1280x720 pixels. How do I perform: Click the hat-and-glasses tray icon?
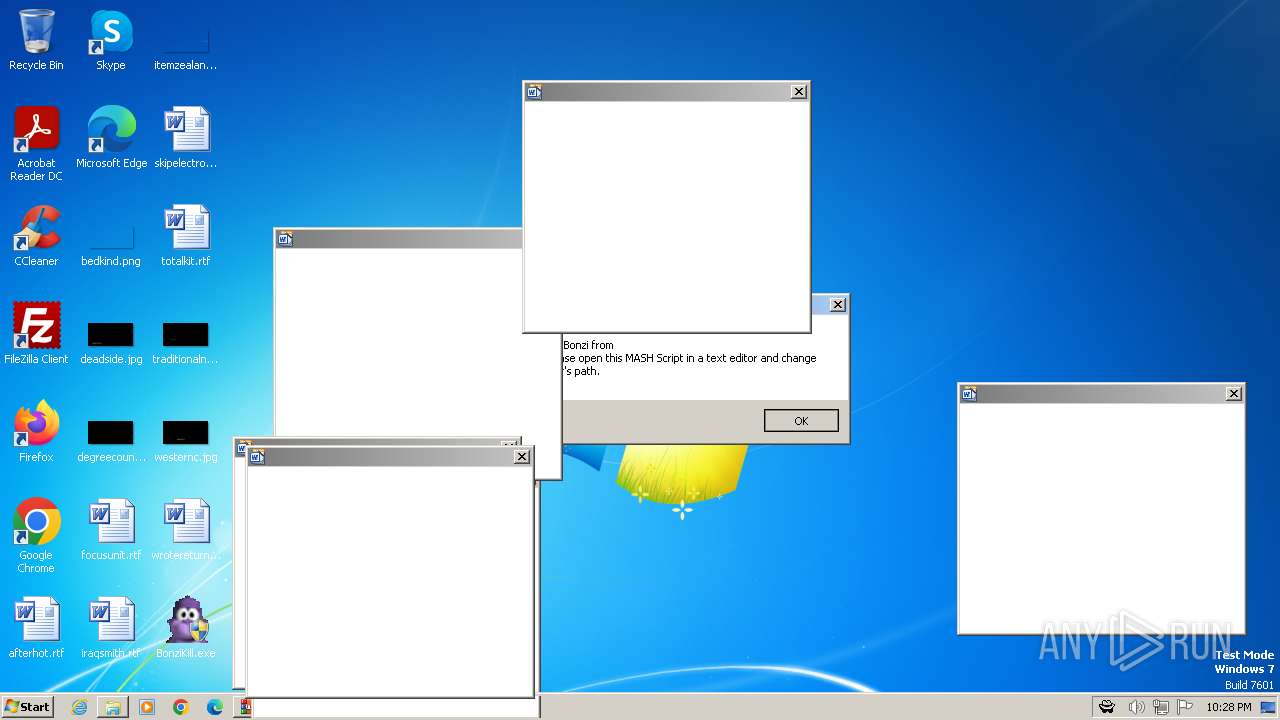tap(1107, 707)
